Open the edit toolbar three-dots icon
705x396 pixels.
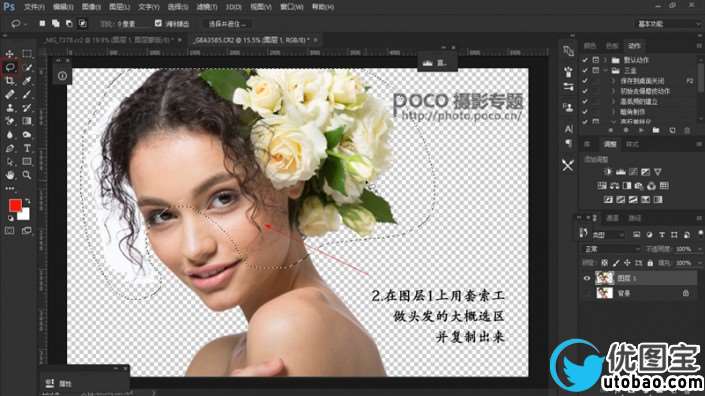(9, 188)
